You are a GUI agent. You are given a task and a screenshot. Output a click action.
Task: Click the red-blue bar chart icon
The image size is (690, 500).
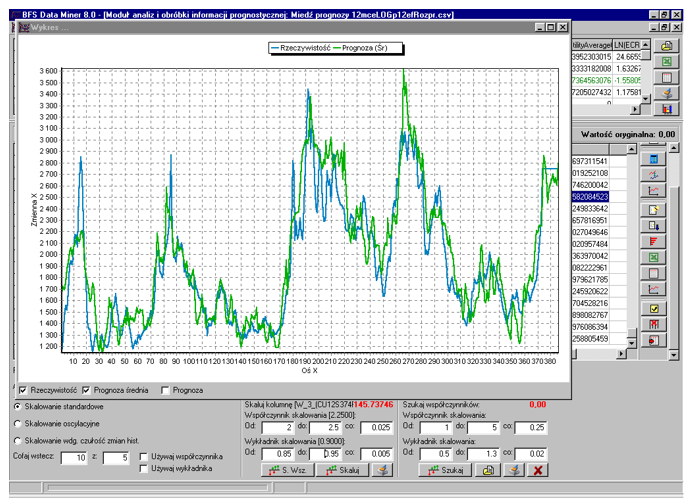point(667,109)
